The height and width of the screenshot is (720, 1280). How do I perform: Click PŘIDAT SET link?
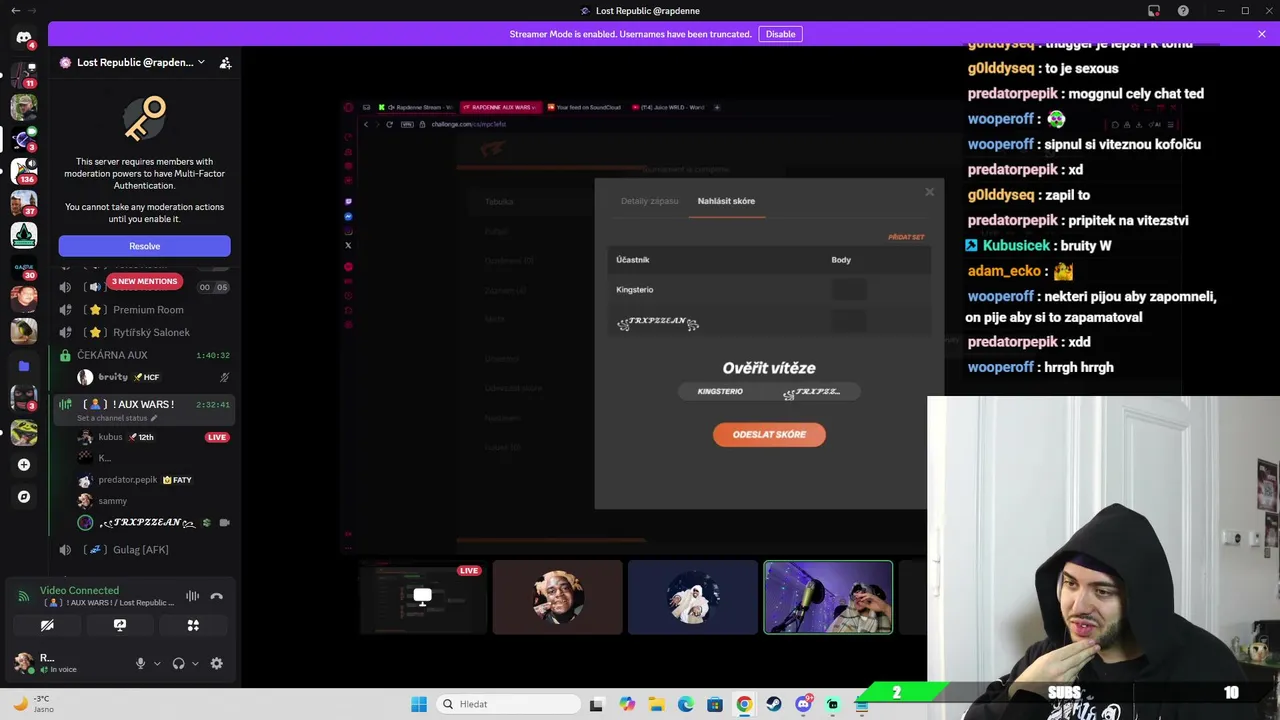906,237
